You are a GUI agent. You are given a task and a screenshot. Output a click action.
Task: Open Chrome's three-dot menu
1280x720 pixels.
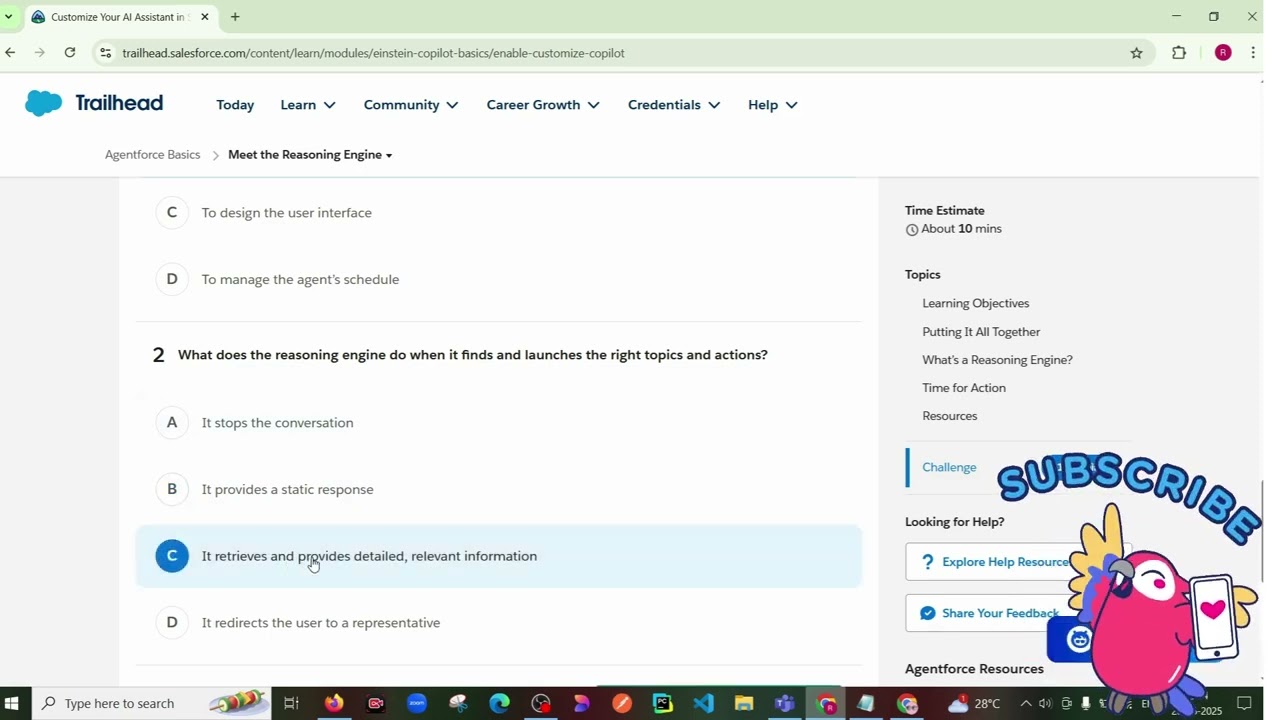1253,53
